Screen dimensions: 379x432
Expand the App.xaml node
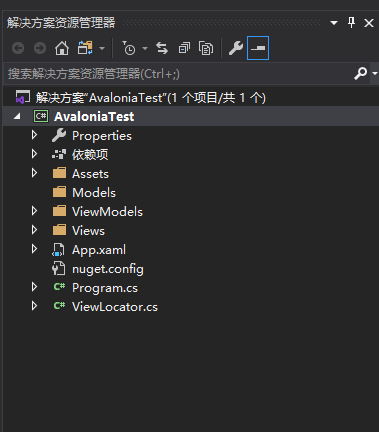point(34,249)
